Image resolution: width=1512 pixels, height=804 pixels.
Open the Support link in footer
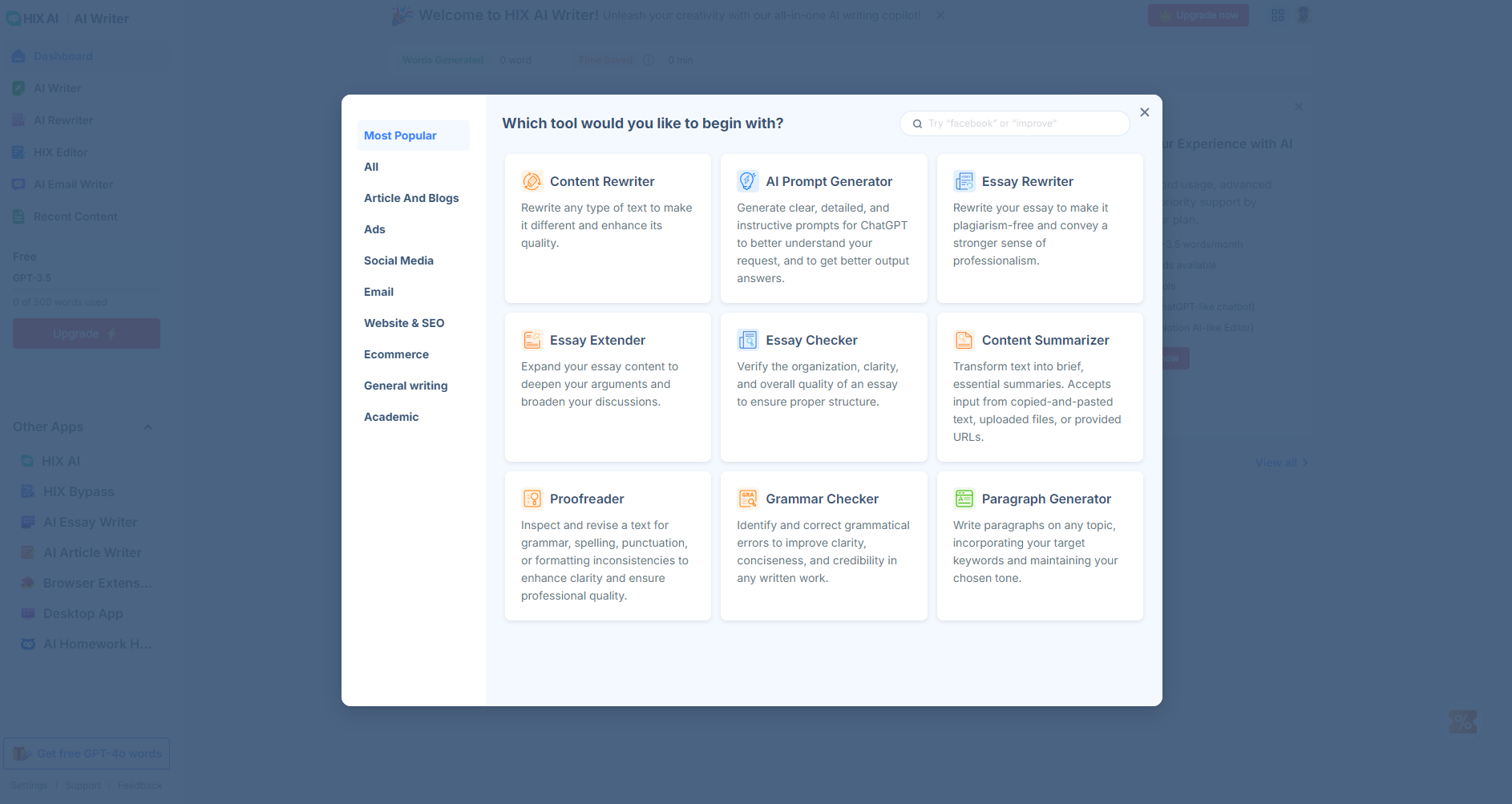click(x=83, y=786)
